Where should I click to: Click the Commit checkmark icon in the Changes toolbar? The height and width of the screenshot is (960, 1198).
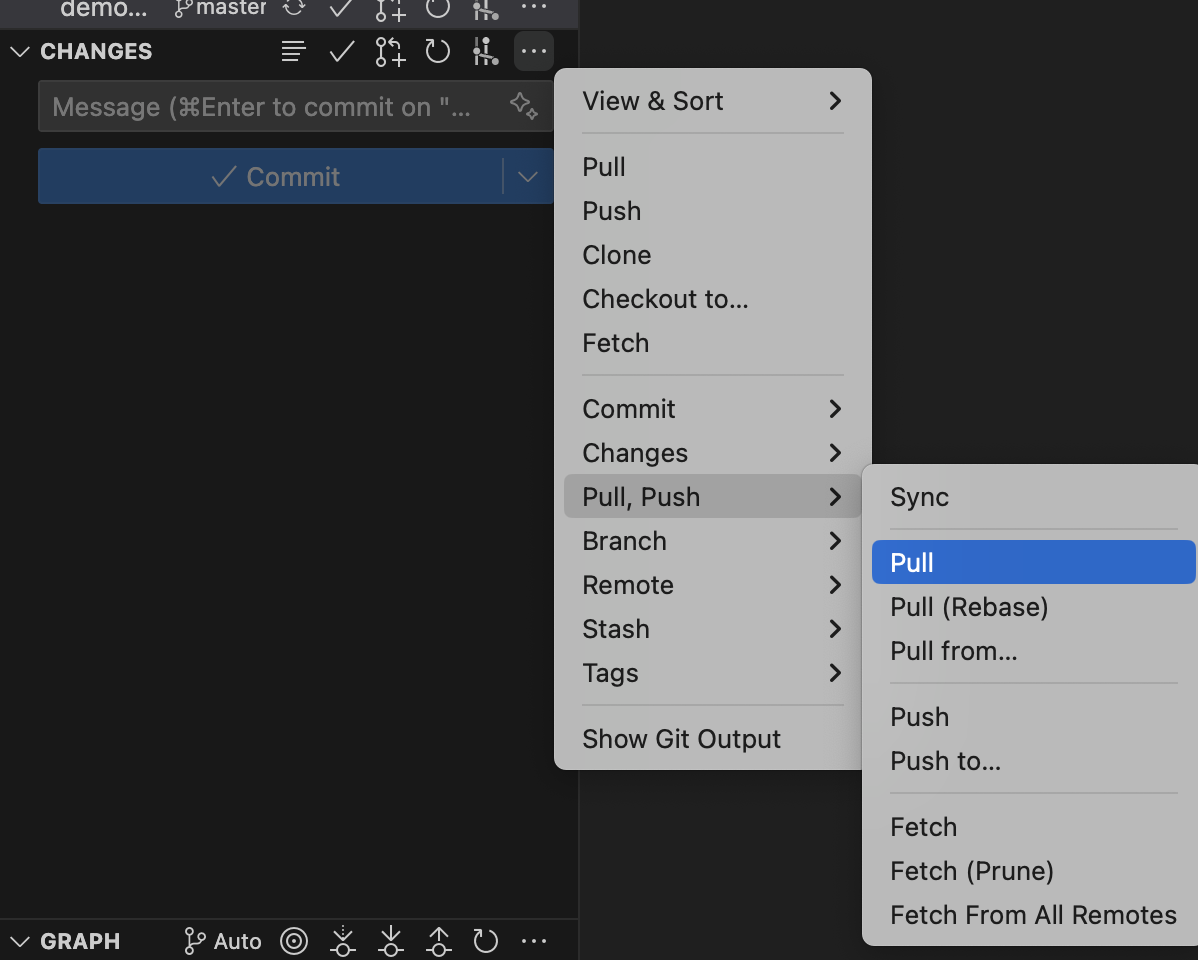coord(341,51)
